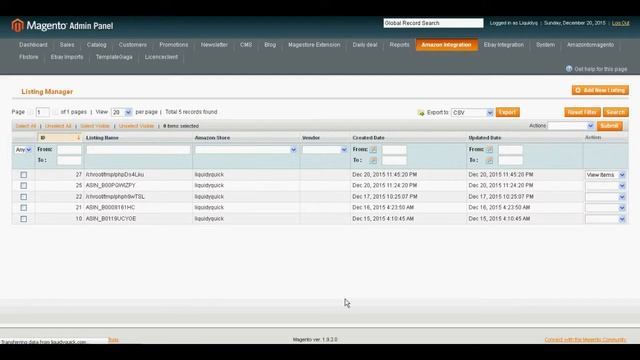Tick checkbox for listing ASIN_B0008161HC
Image resolution: width=640 pixels, height=360 pixels.
pos(24,208)
